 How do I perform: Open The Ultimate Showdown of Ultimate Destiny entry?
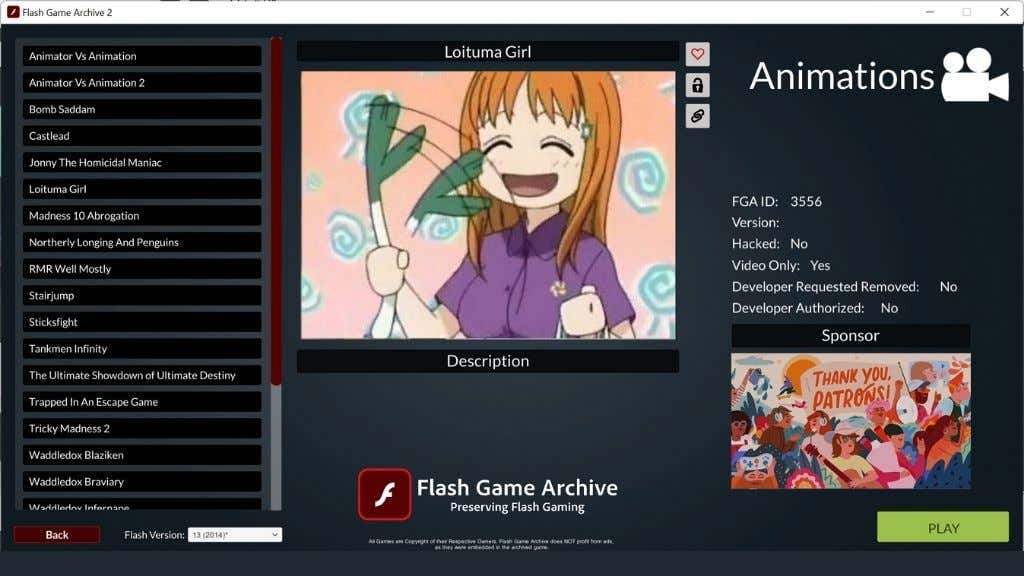tap(142, 375)
